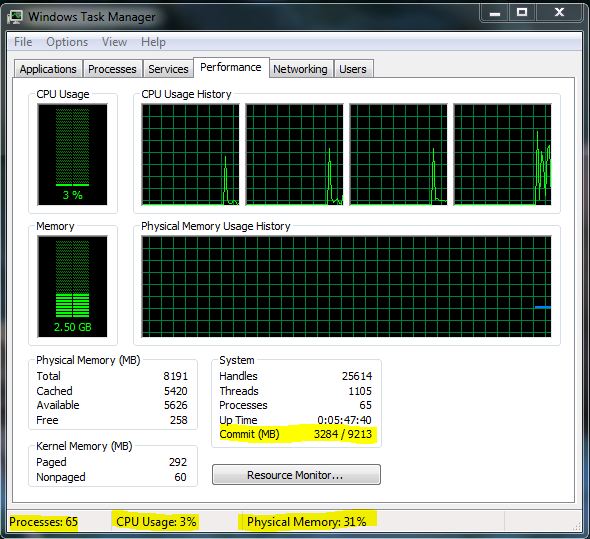Click the CPU Usage meter gauge

[x=72, y=155]
